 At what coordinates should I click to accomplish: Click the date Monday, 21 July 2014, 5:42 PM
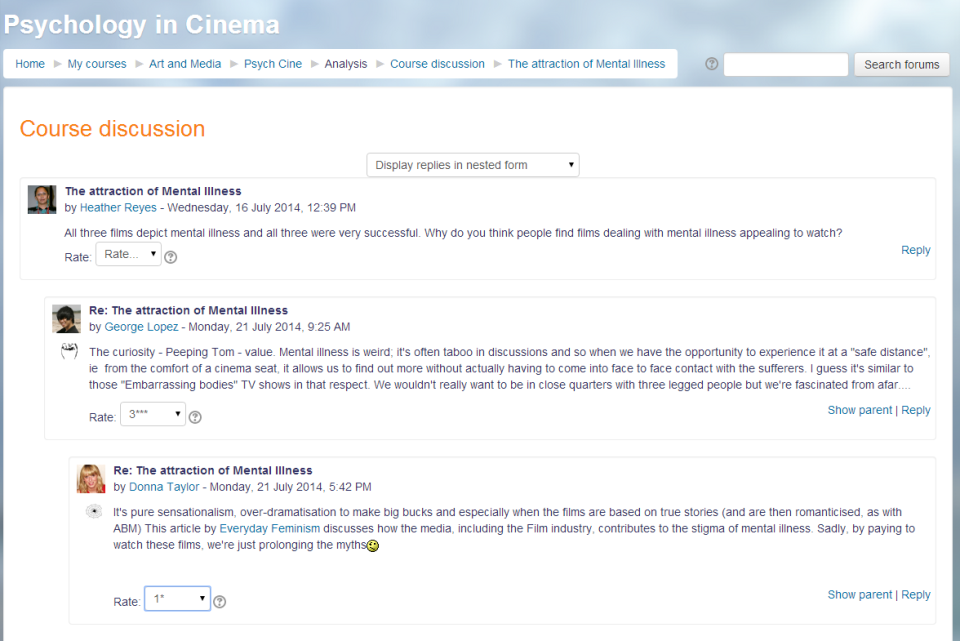pos(290,487)
